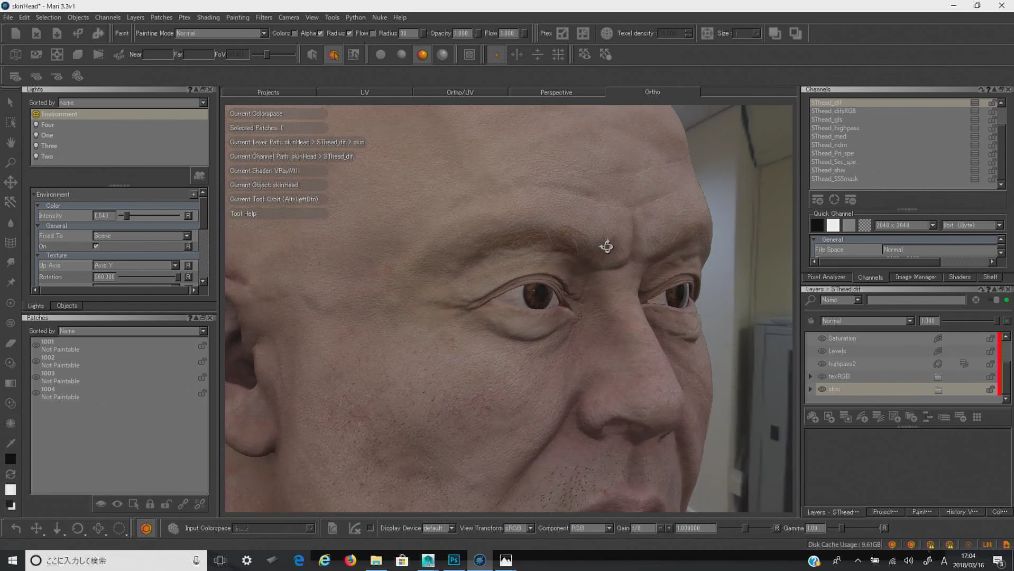Click the Tool Help overlay entry
1014x571 pixels.
[x=244, y=213]
